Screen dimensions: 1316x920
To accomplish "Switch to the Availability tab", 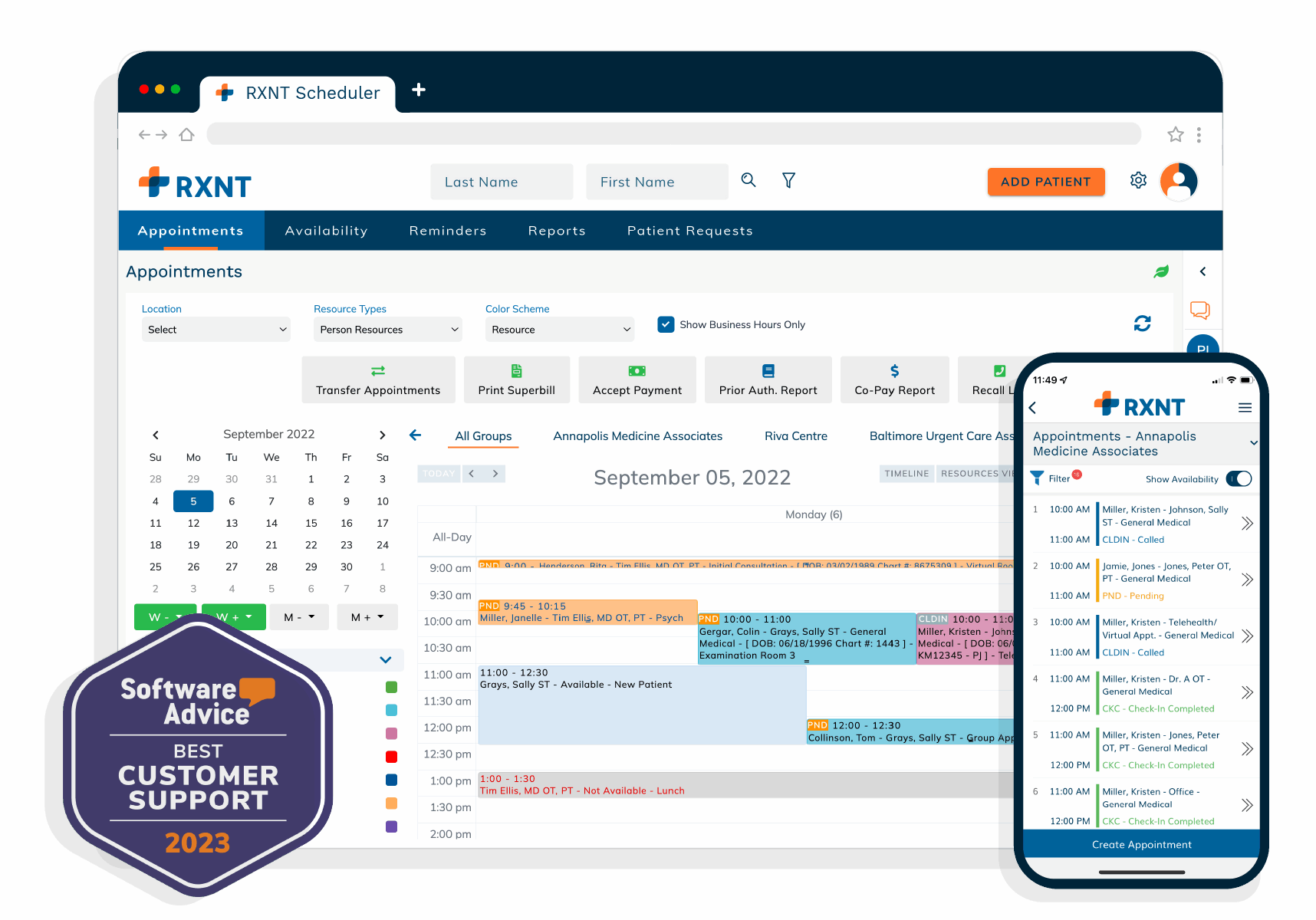I will tap(326, 231).
